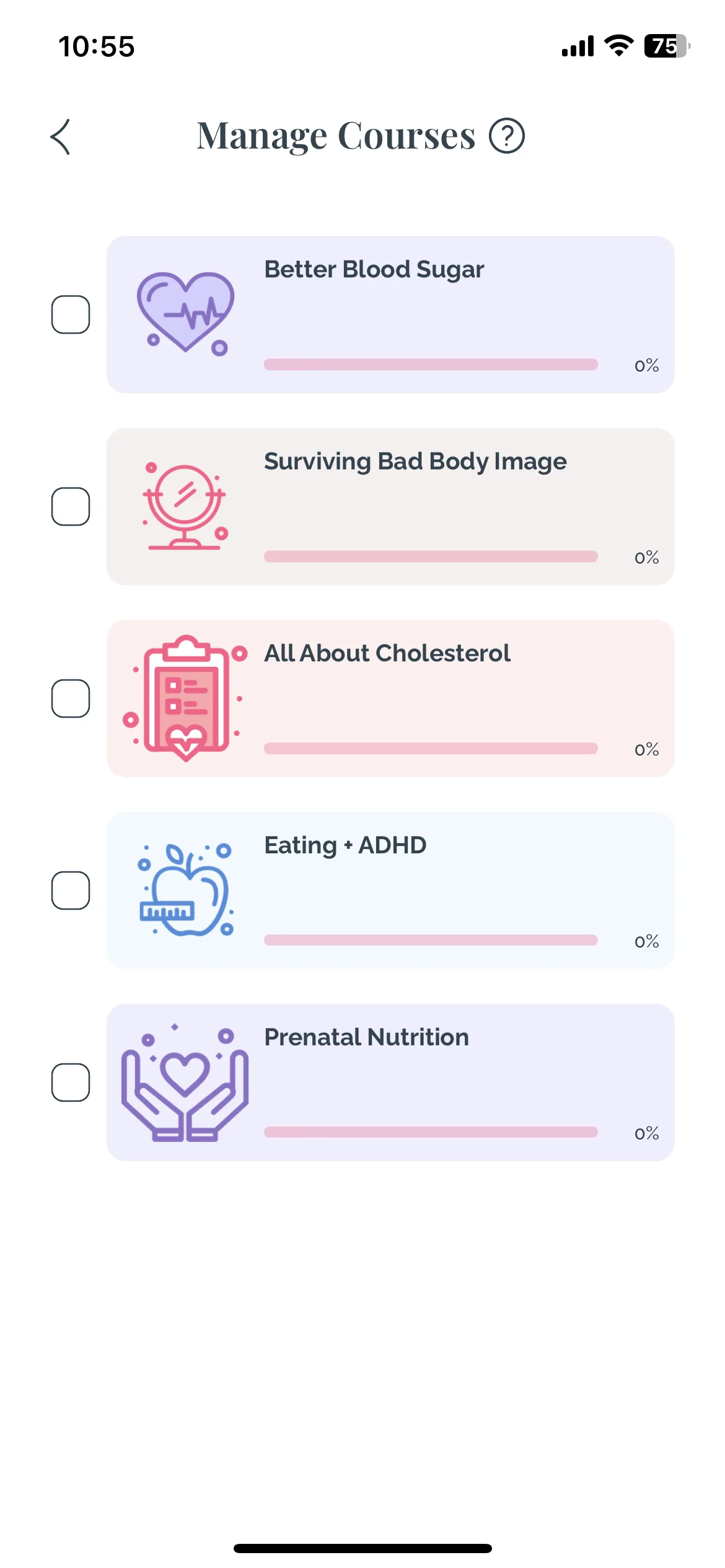Open the Manage Courses help question-mark icon
725x1568 pixels.
[x=507, y=136]
